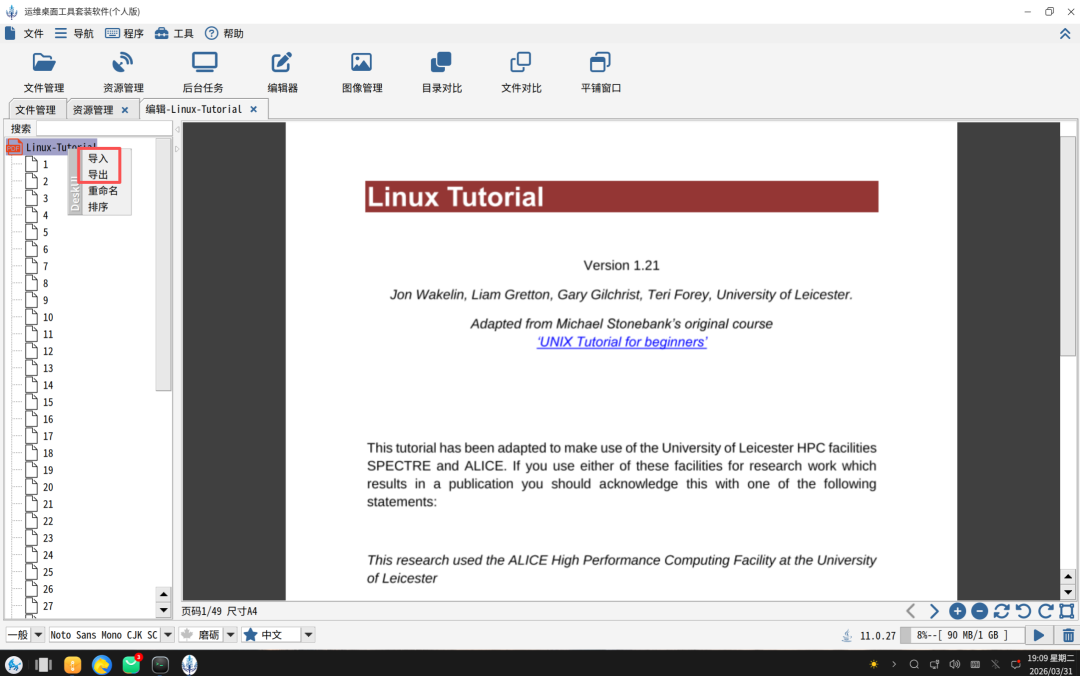Select page 14 in the tree
Screen dimensions: 1080x676
click(40, 385)
